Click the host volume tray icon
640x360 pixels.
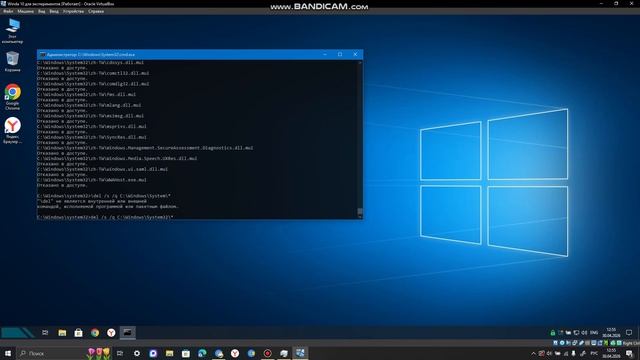pyautogui.click(x=549, y=353)
